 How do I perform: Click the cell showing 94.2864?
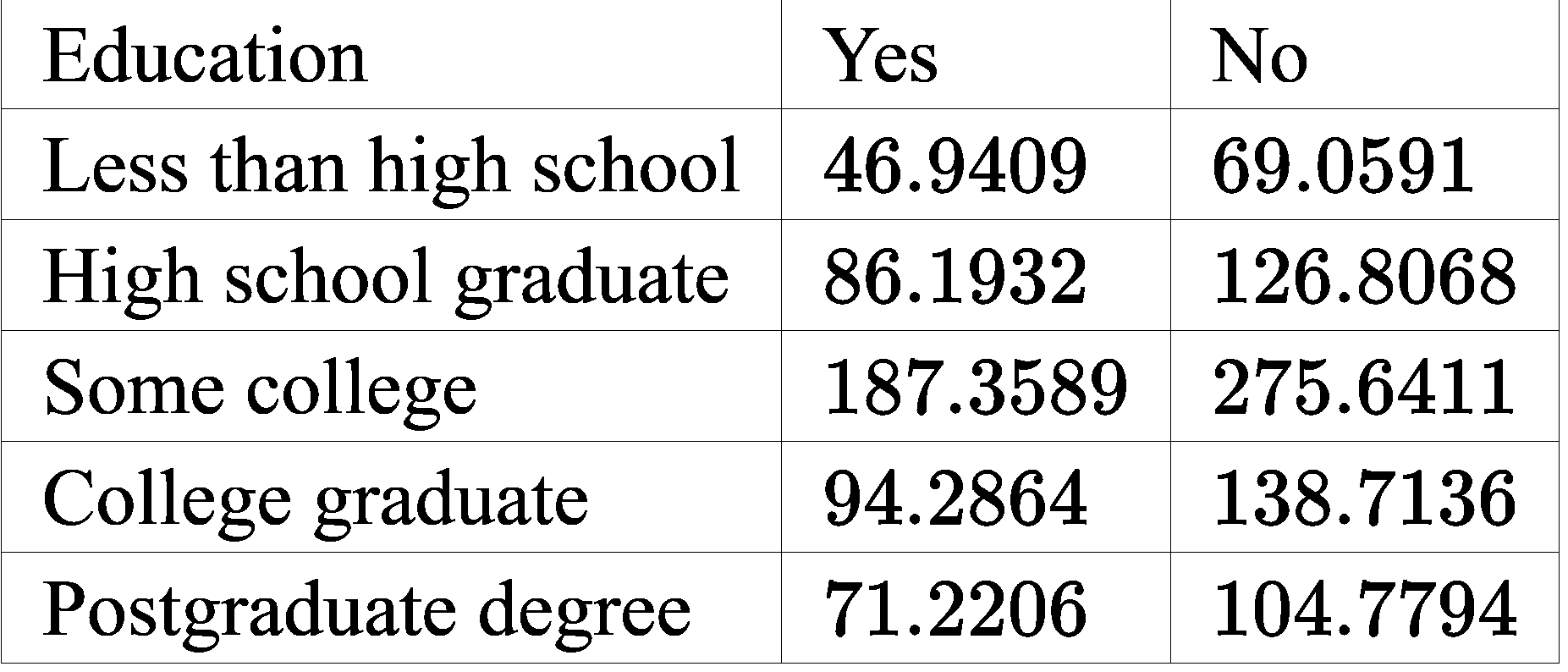tap(955, 497)
